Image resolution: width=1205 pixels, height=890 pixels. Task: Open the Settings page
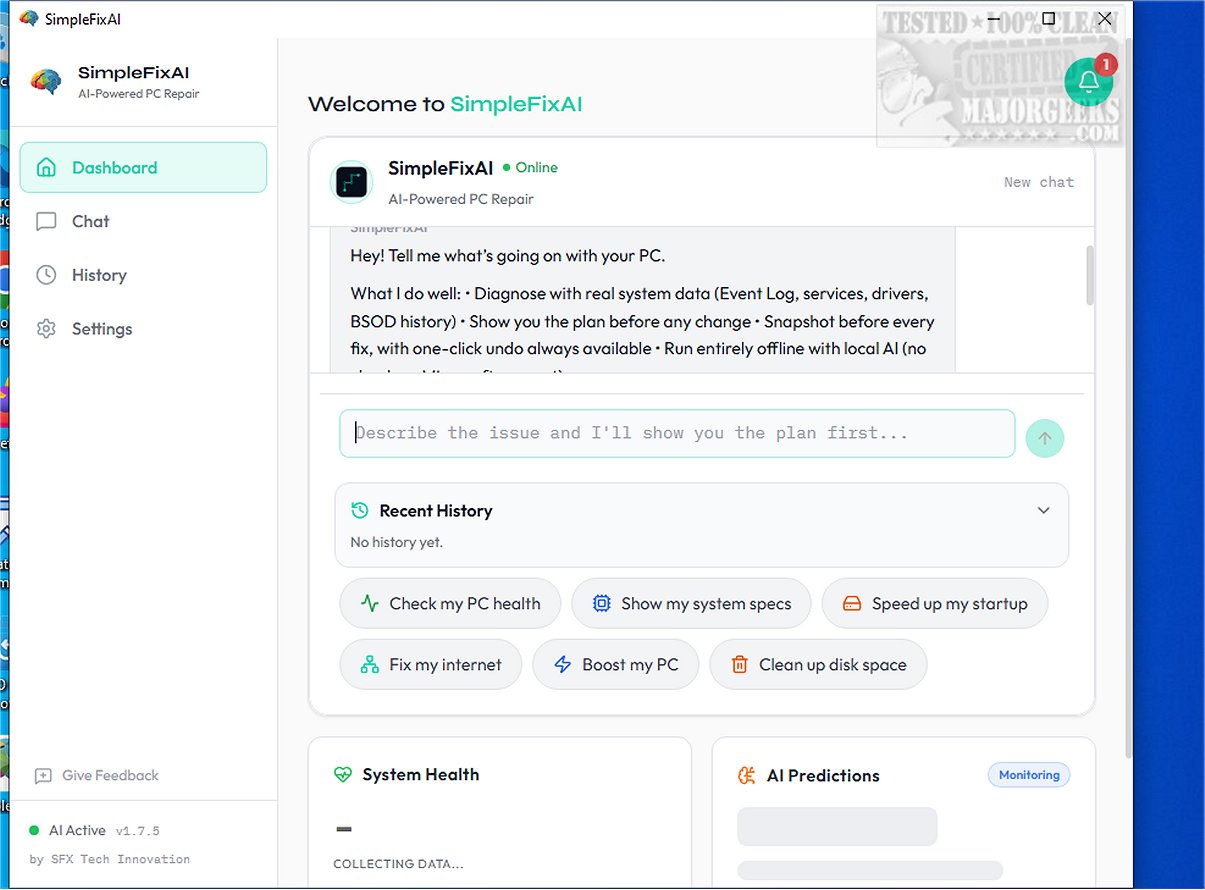[143, 329]
